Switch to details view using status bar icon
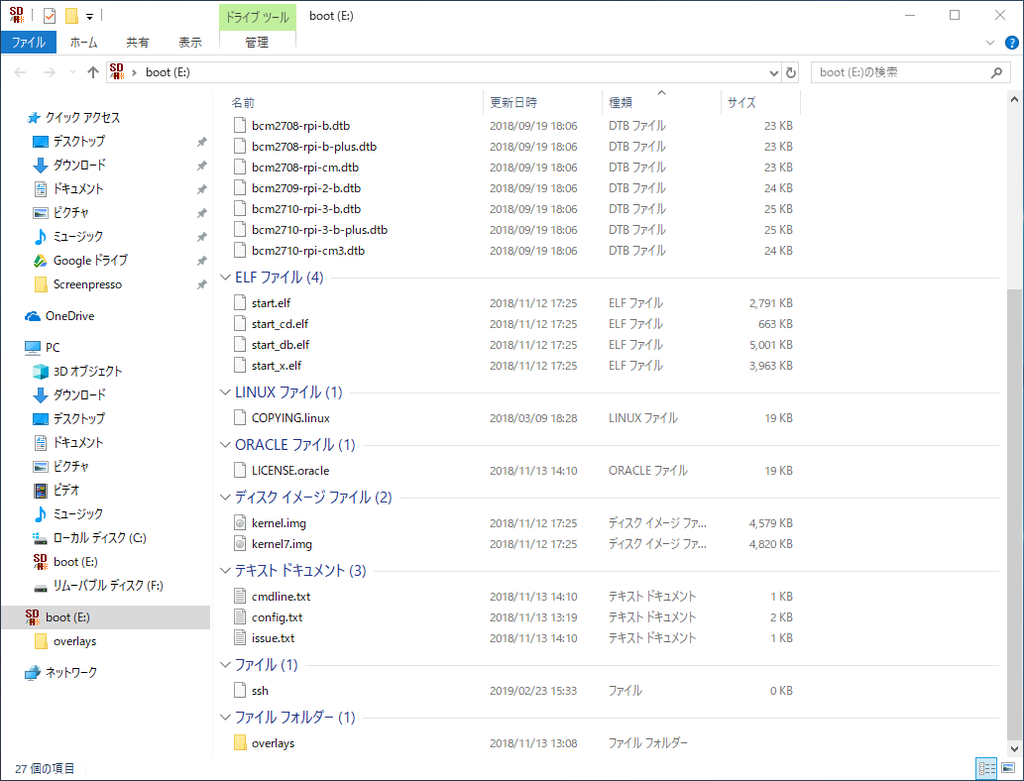 [x=987, y=765]
